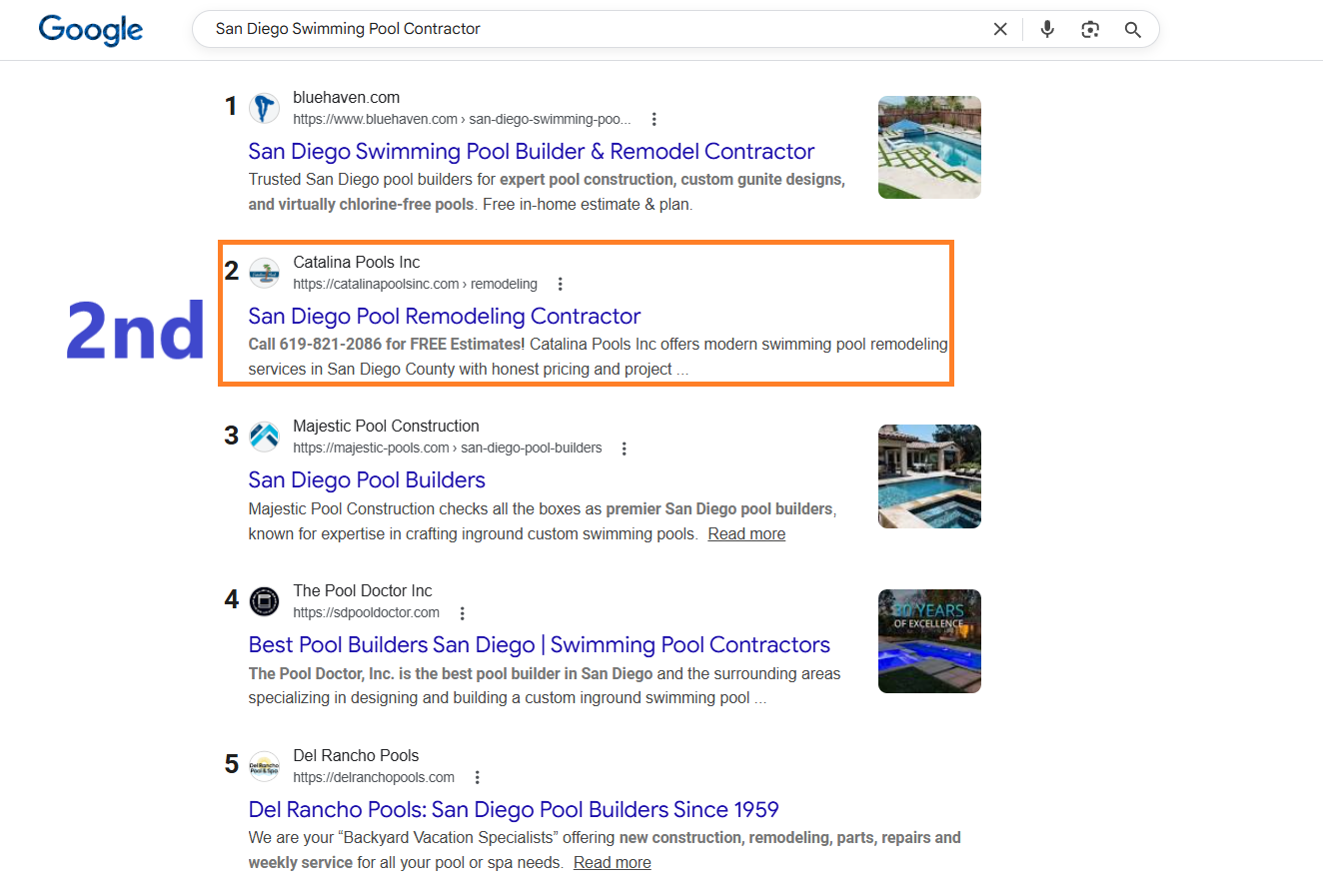Click the 'Catalina Pools Inc' site name

[356, 262]
